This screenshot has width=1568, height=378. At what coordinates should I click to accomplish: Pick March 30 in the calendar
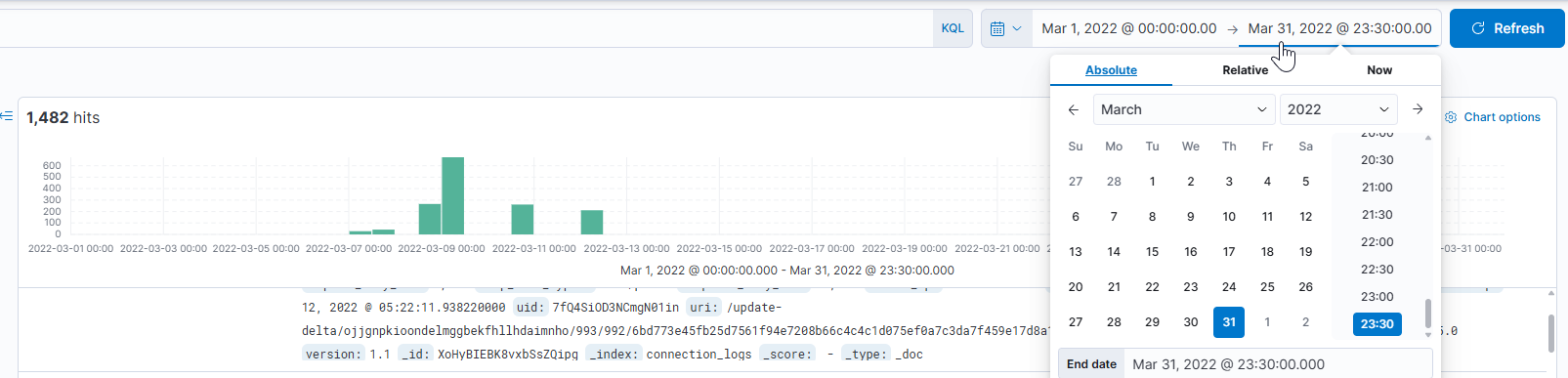[x=1190, y=322]
